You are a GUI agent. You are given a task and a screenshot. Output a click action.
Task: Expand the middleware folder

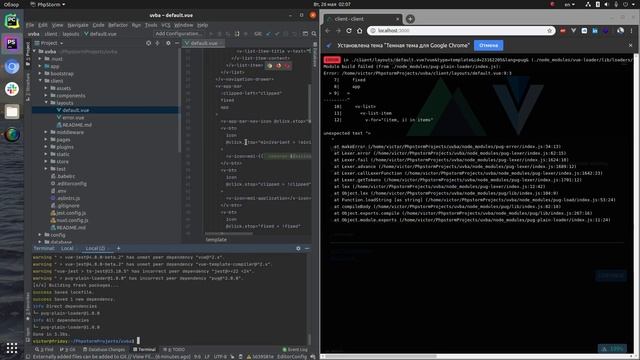(46, 132)
